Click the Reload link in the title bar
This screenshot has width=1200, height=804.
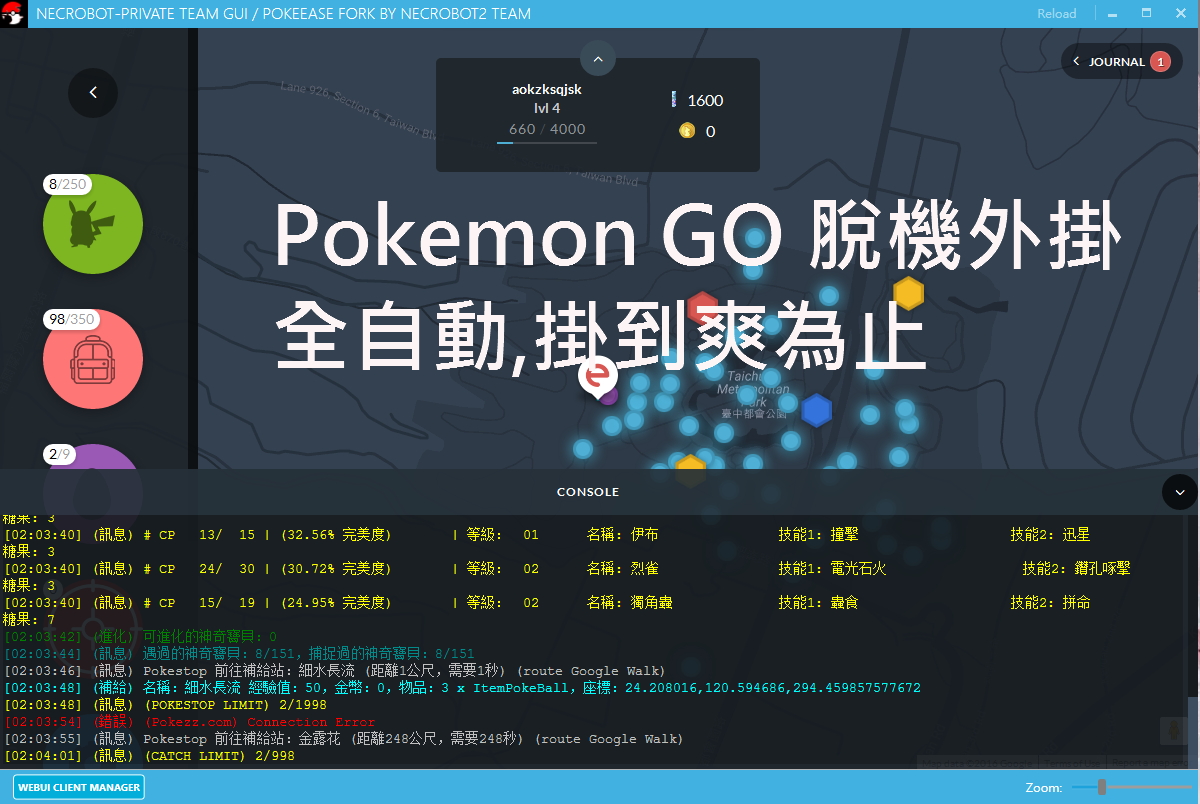point(1057,14)
